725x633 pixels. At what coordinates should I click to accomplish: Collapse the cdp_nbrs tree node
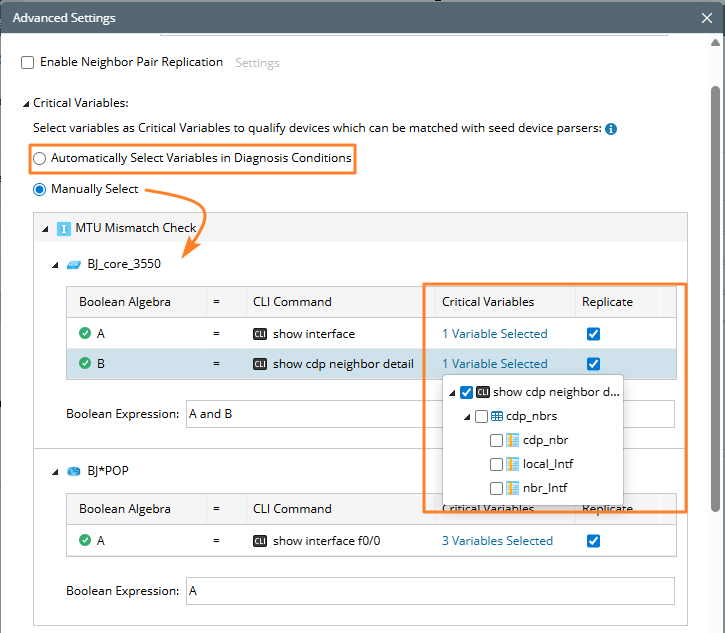tap(467, 416)
